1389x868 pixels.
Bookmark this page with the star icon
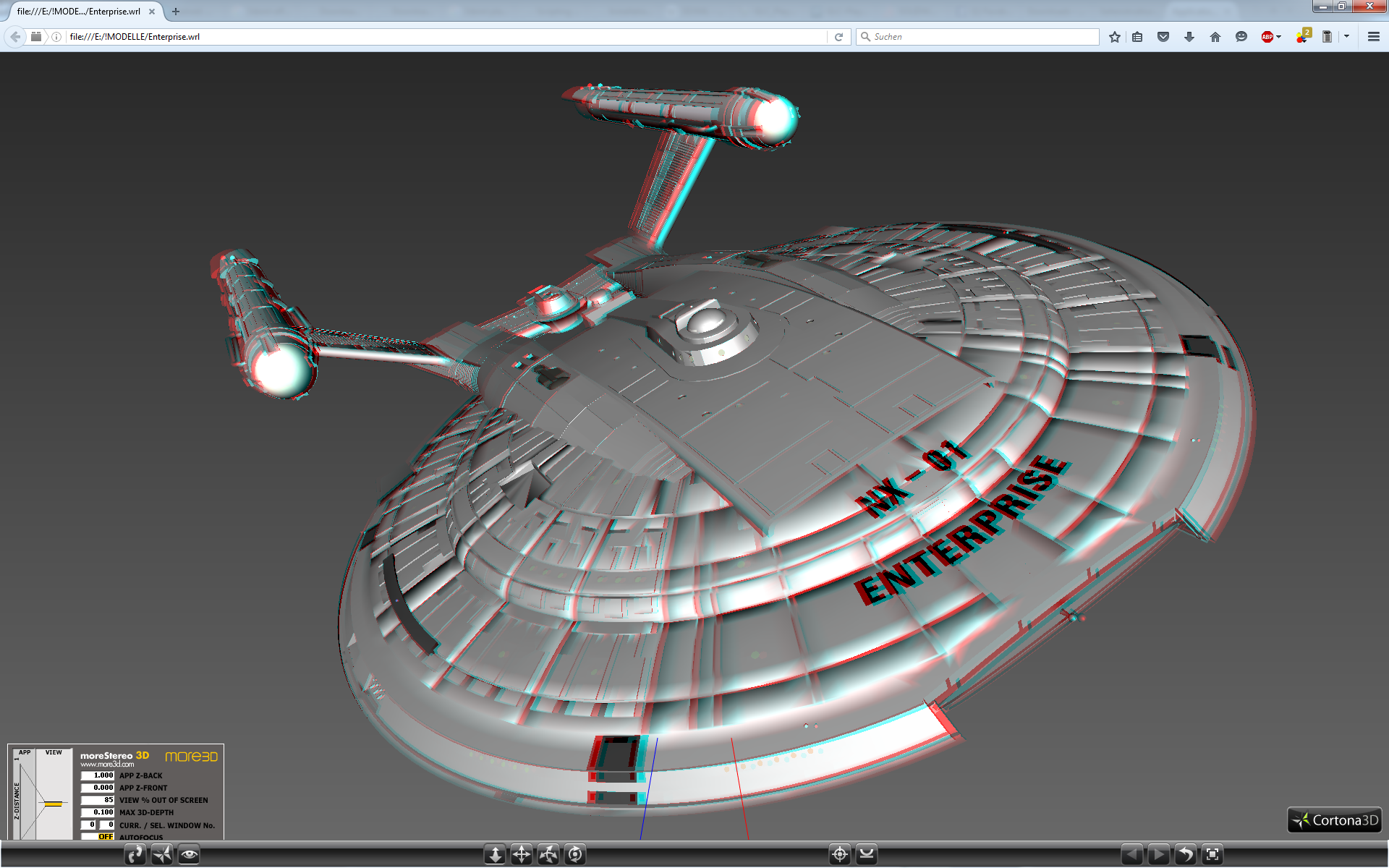pos(1115,37)
